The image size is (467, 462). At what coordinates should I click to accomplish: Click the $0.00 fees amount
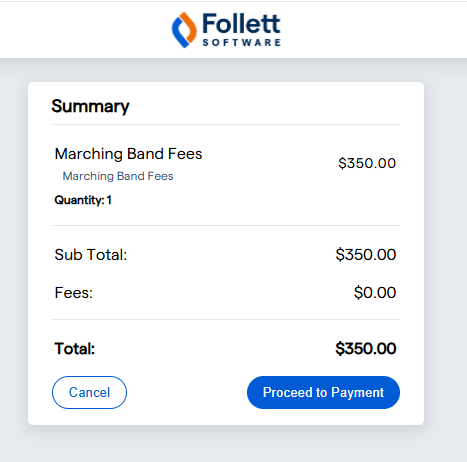(375, 293)
